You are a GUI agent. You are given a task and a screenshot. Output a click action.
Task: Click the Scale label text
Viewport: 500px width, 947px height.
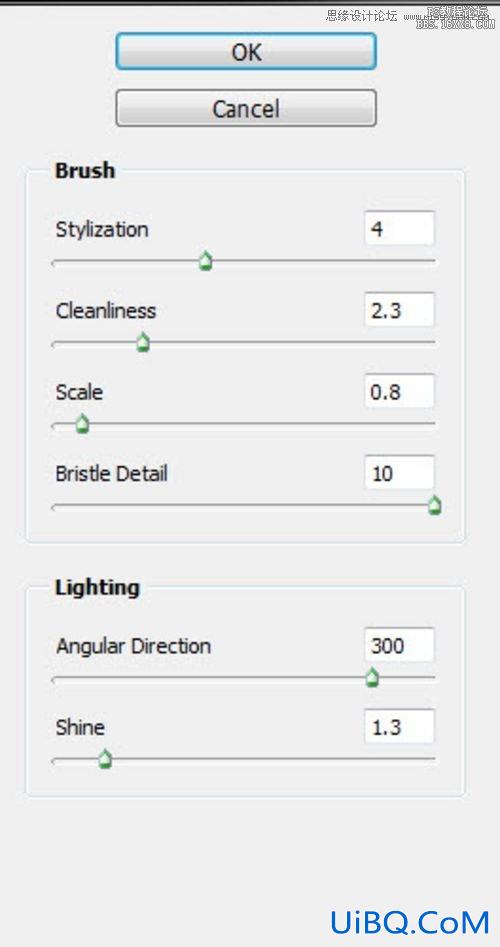click(79, 393)
